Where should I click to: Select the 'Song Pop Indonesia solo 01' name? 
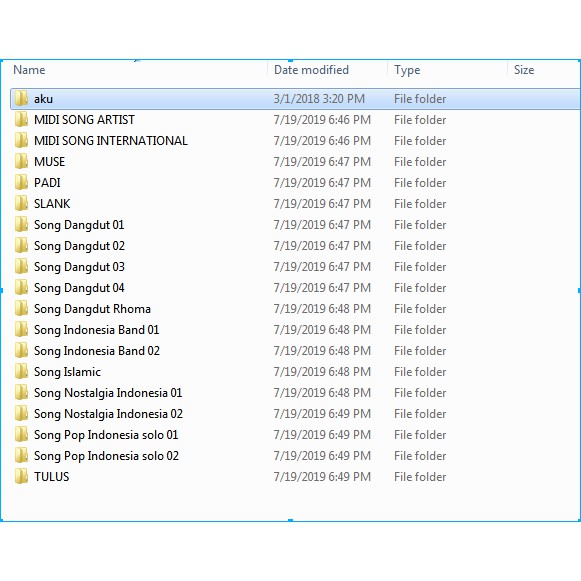[x=106, y=435]
